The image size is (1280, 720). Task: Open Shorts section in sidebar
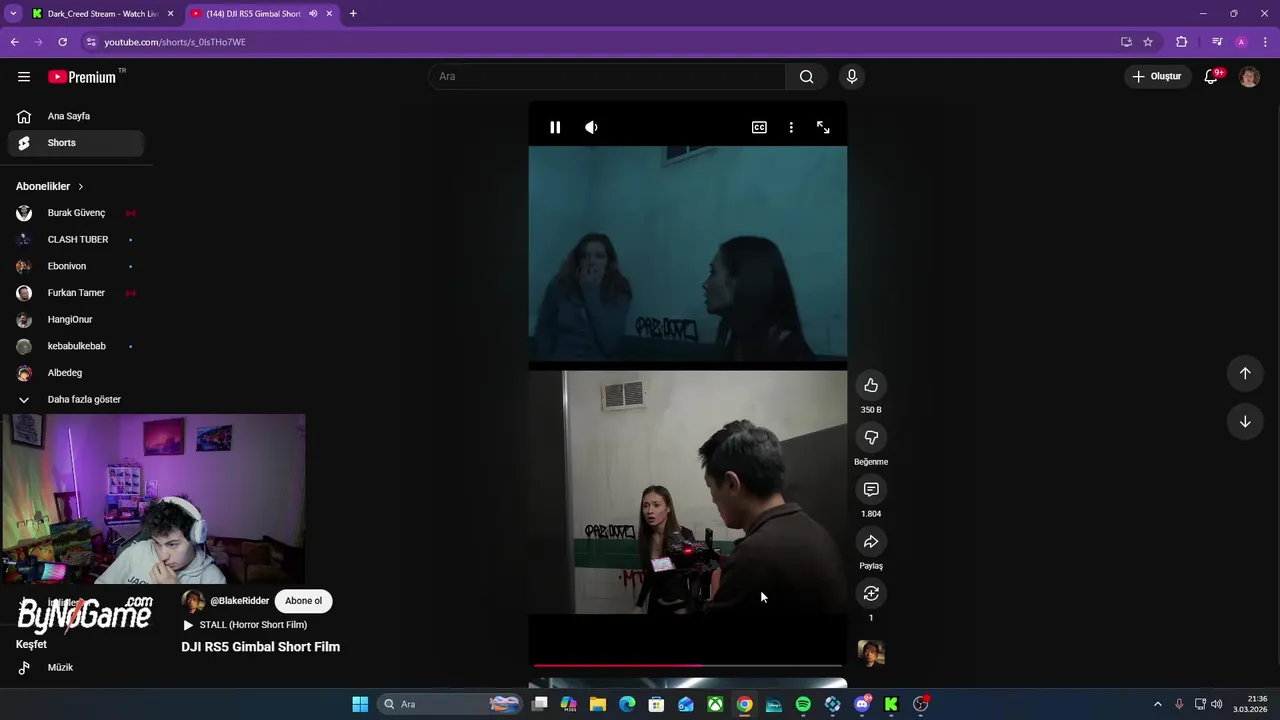tap(75, 143)
